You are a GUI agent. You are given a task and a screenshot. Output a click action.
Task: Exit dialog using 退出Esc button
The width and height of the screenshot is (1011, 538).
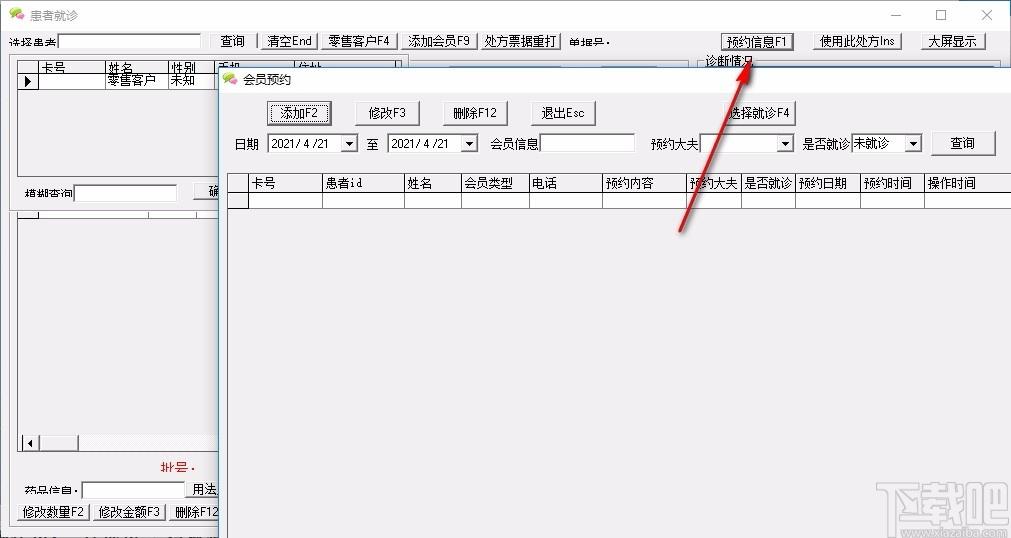562,113
